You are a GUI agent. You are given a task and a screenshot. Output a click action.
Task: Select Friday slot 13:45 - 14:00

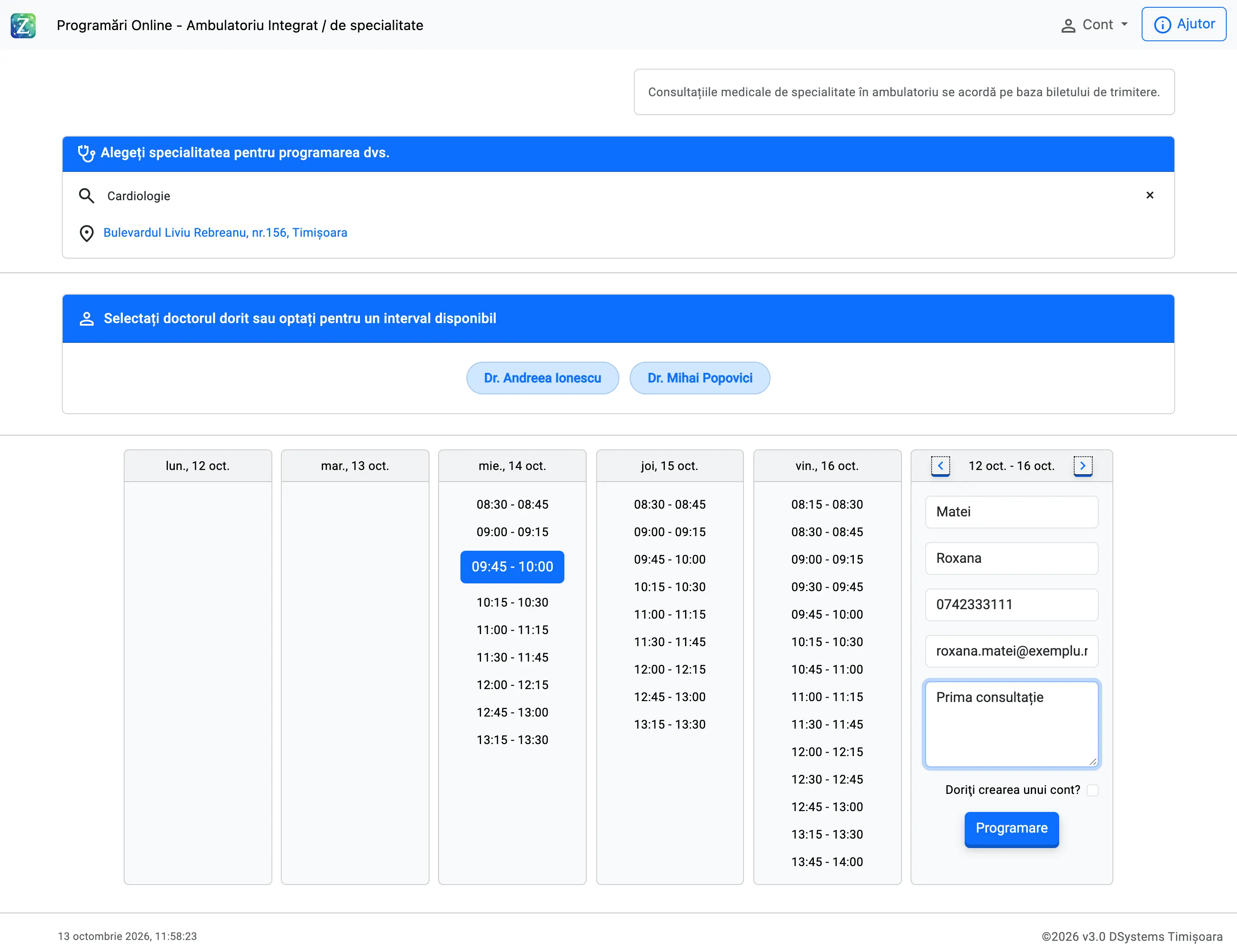(828, 862)
